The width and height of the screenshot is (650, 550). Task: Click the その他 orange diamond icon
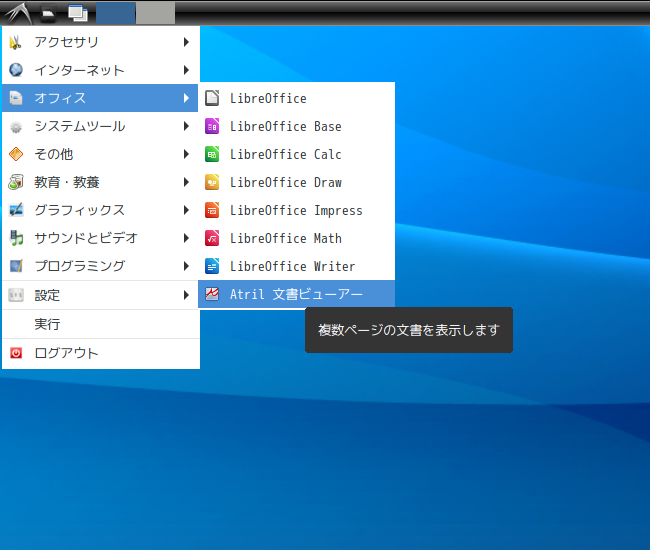coord(16,154)
